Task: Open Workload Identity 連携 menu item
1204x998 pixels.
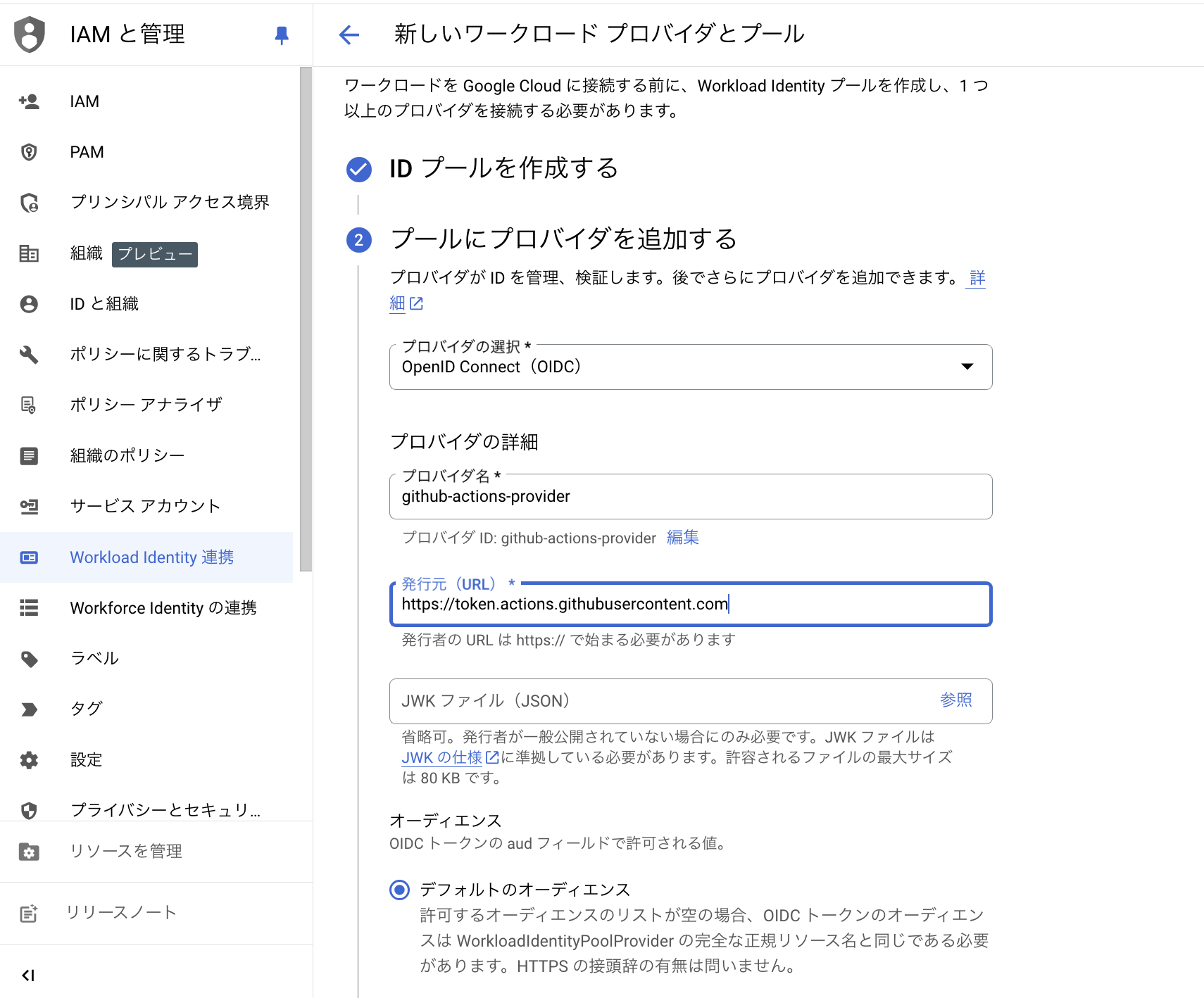Action: pyautogui.click(x=146, y=557)
